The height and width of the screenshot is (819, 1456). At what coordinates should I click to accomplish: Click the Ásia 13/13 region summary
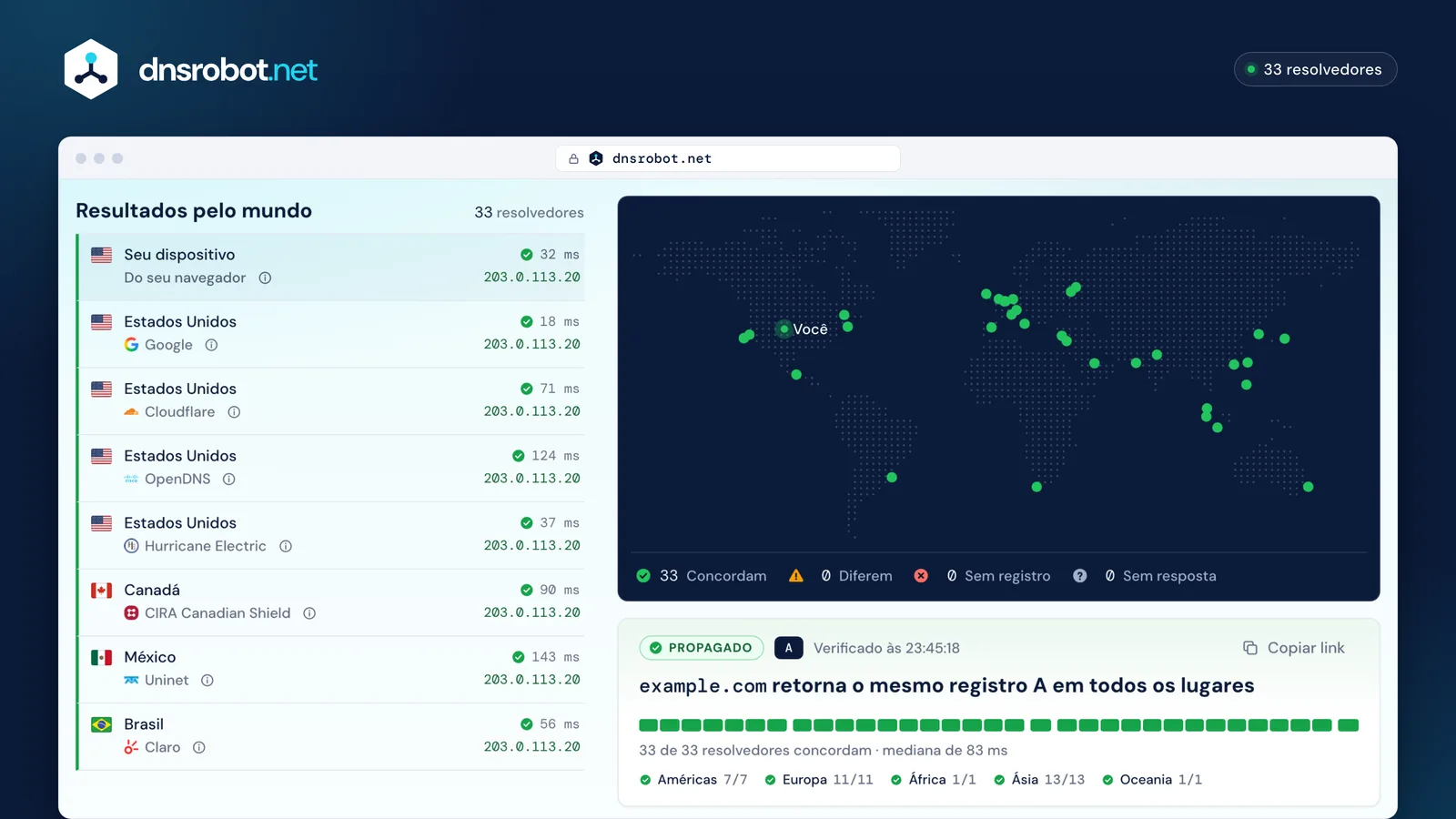[x=1039, y=780]
